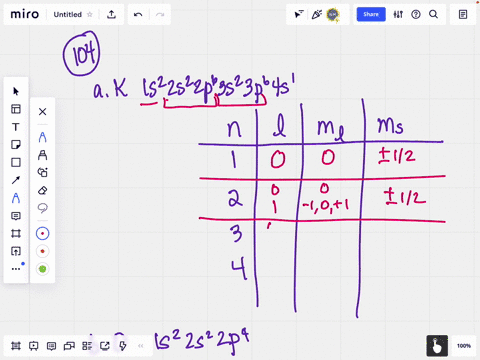Undo the last action
Viewport: 480px width, 360px height.
pyautogui.click(x=138, y=14)
